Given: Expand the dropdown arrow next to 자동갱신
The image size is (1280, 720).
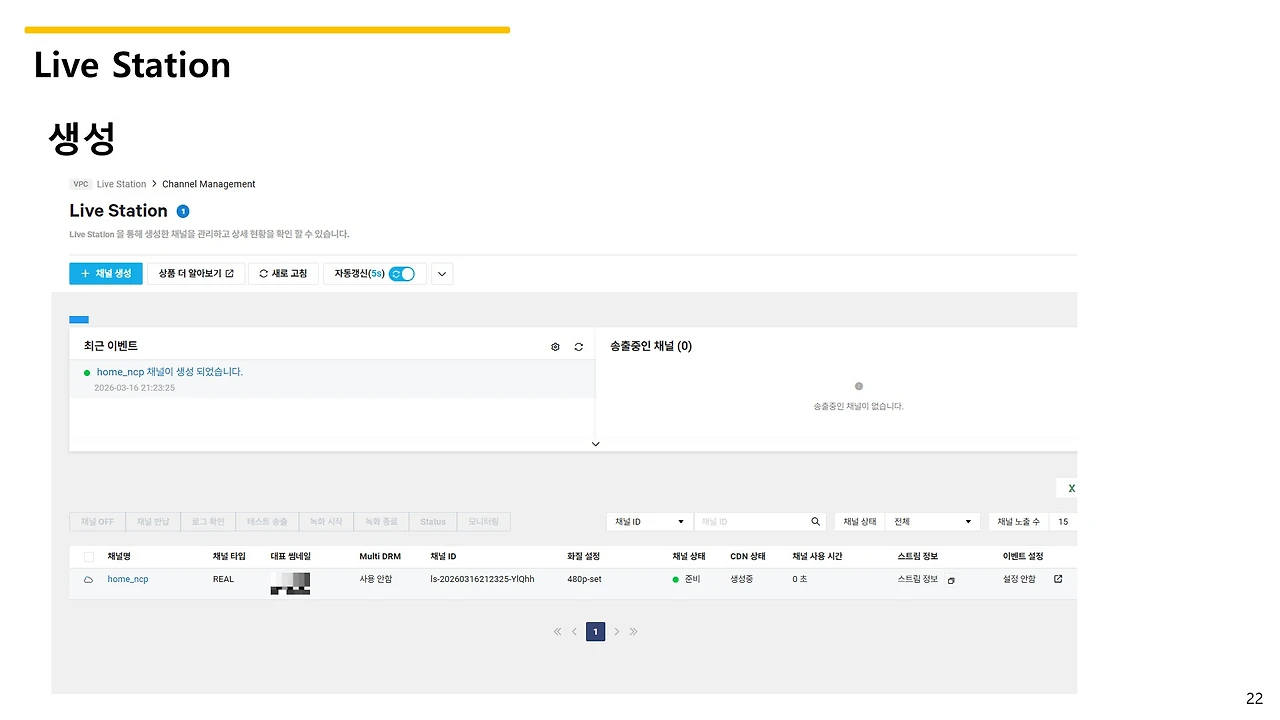Looking at the screenshot, I should (x=442, y=274).
